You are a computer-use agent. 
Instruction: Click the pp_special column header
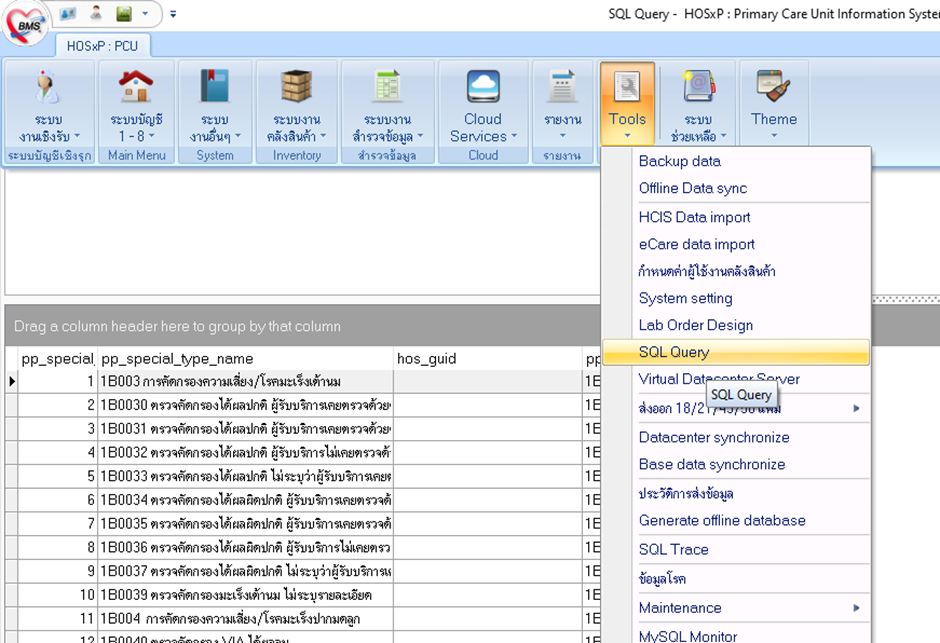58,358
